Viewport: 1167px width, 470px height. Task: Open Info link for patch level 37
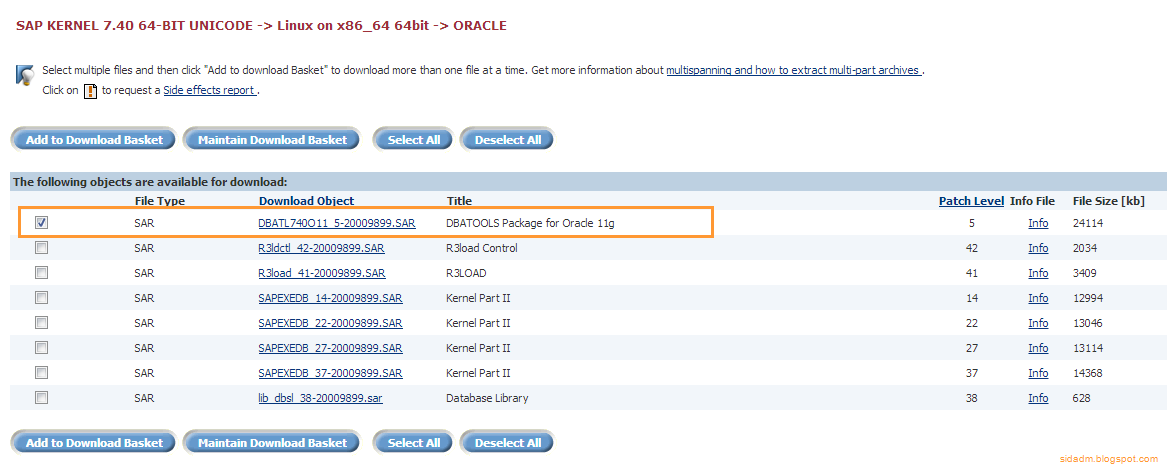pos(1038,373)
